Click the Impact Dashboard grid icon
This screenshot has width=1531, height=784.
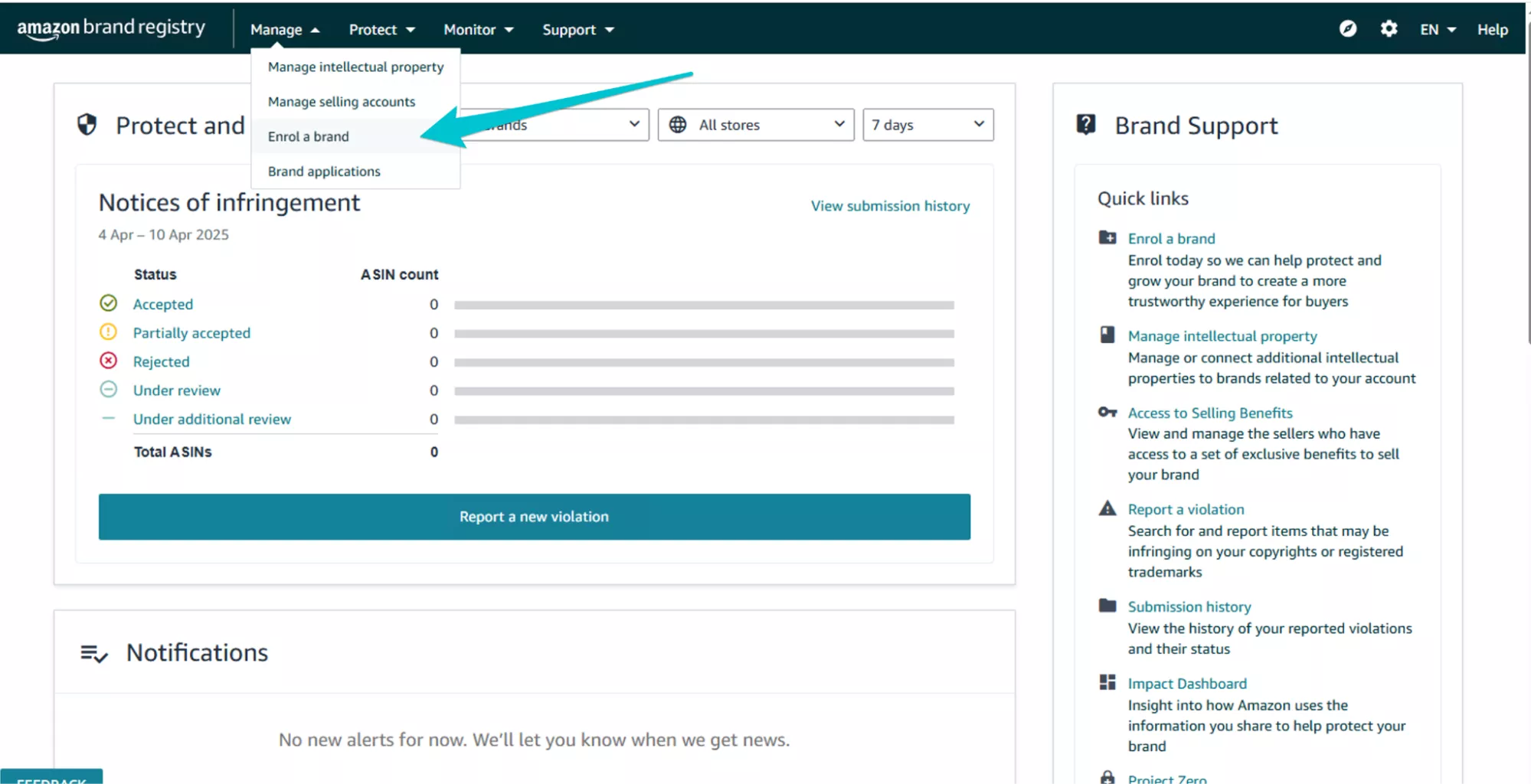[1107, 682]
